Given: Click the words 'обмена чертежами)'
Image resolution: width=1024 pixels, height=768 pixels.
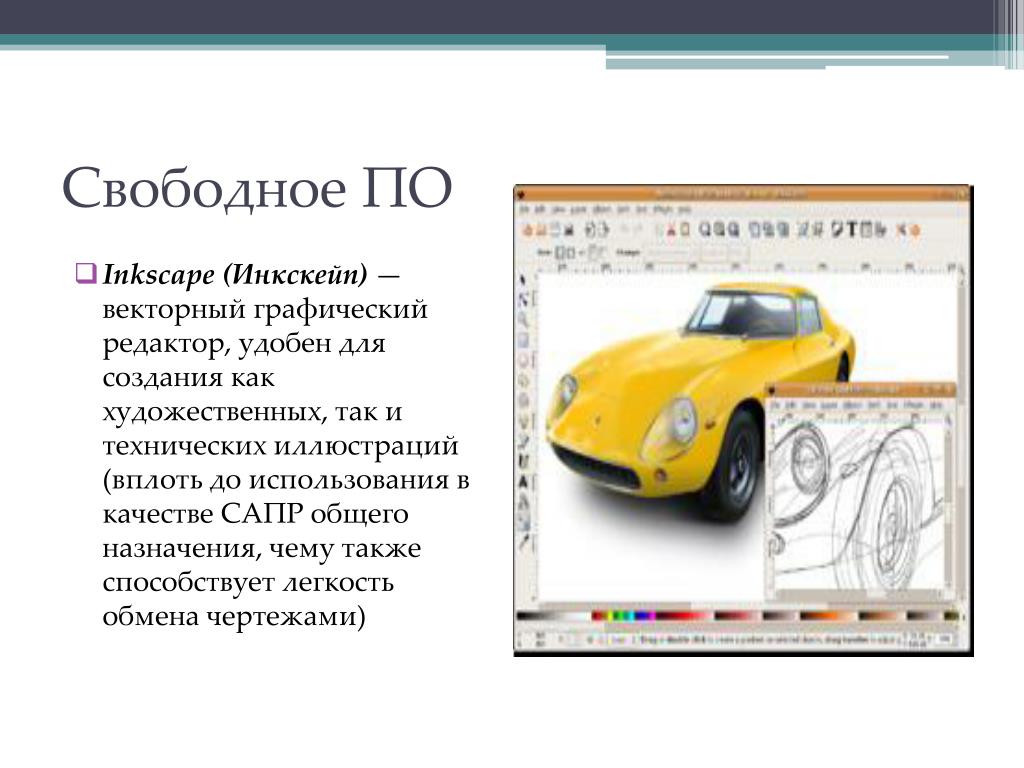Looking at the screenshot, I should pyautogui.click(x=234, y=616).
